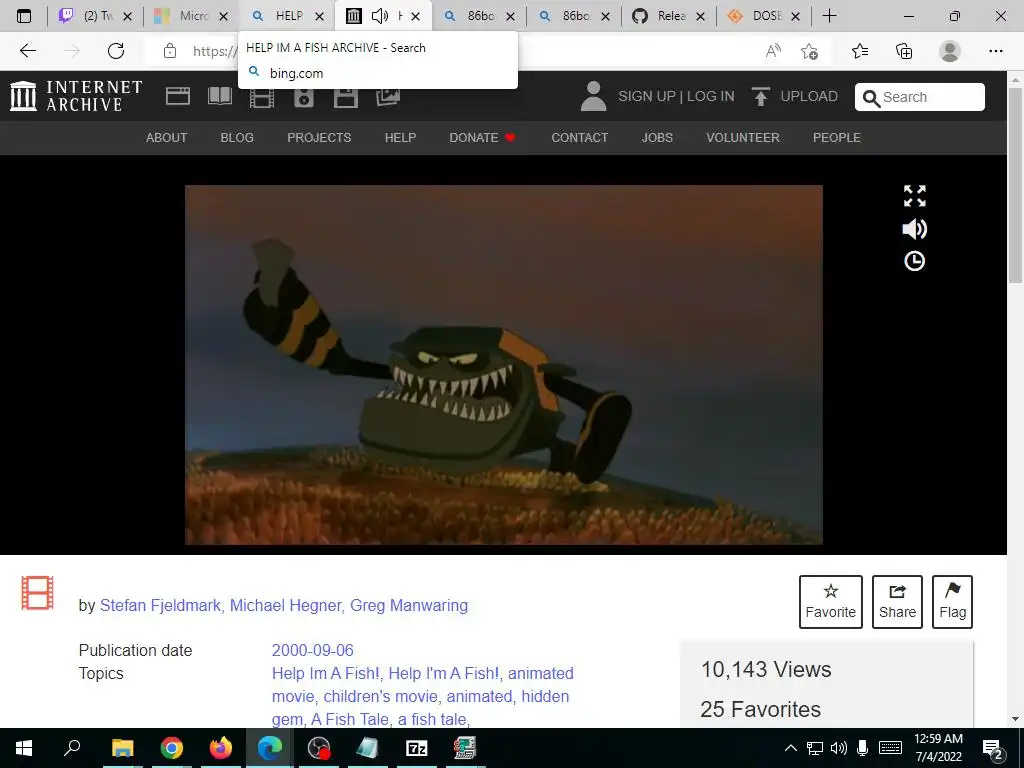Close the DOSBox tab

(795, 16)
